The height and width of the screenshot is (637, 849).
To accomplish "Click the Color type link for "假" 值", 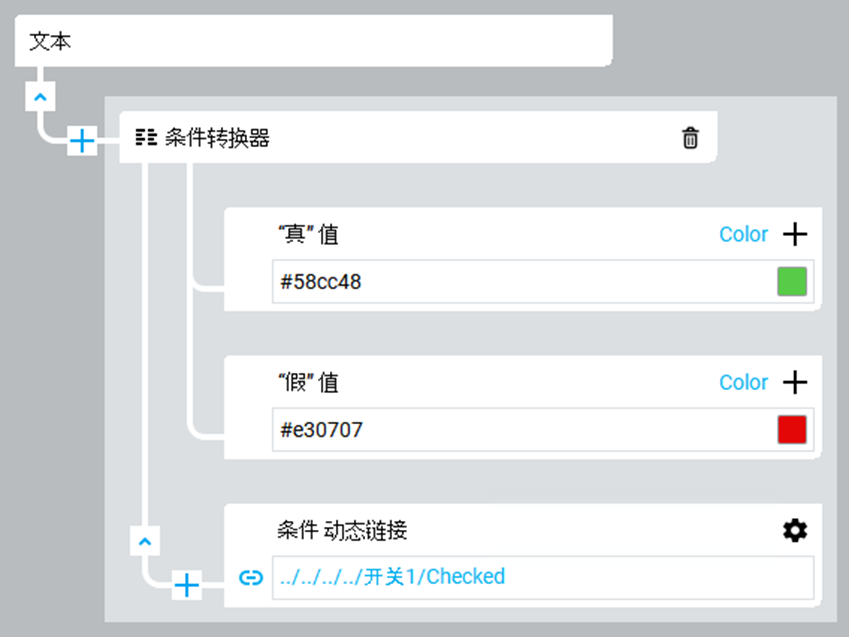I will point(743,383).
